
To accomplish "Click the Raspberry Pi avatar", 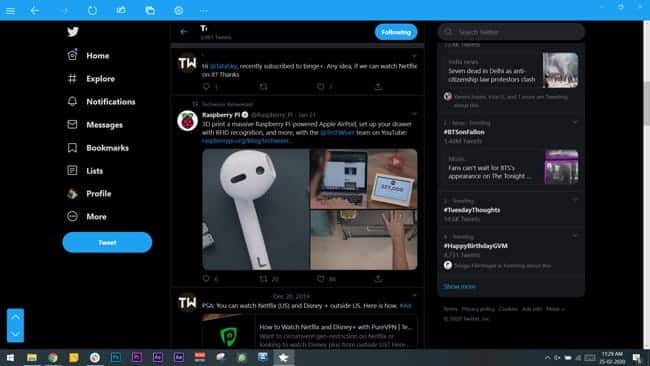I will [187, 121].
